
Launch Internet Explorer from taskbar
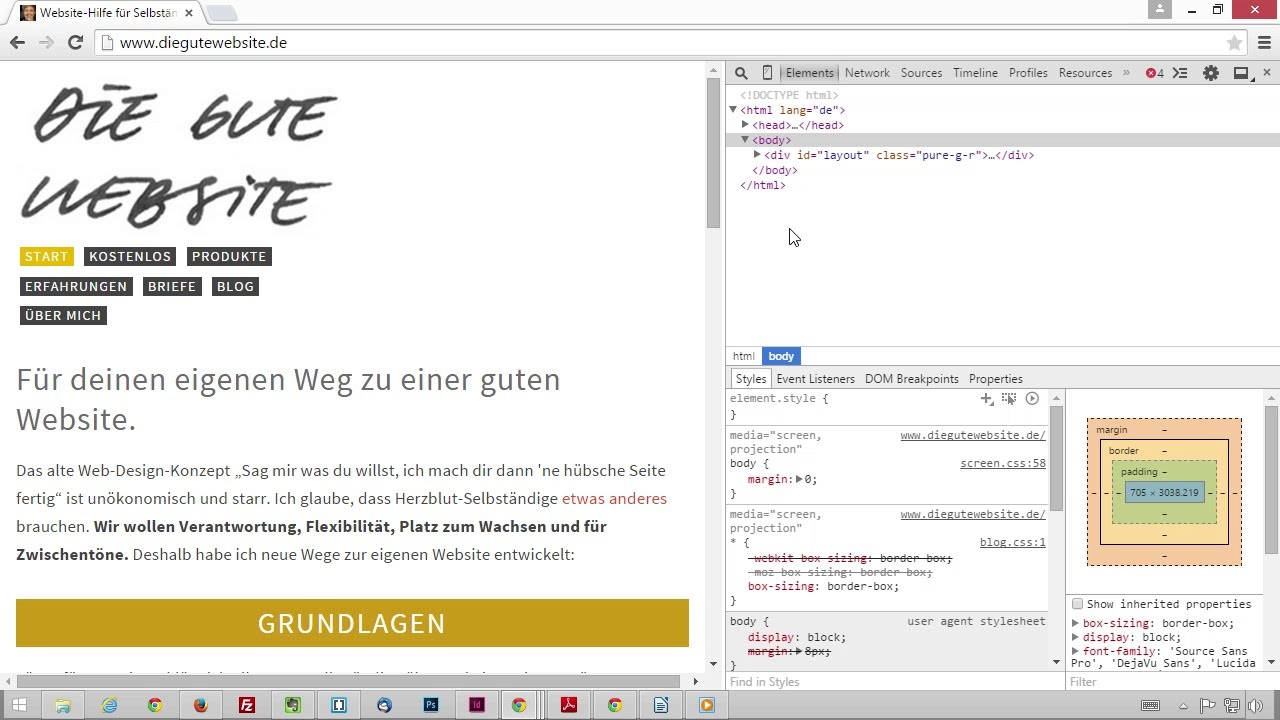tap(109, 705)
